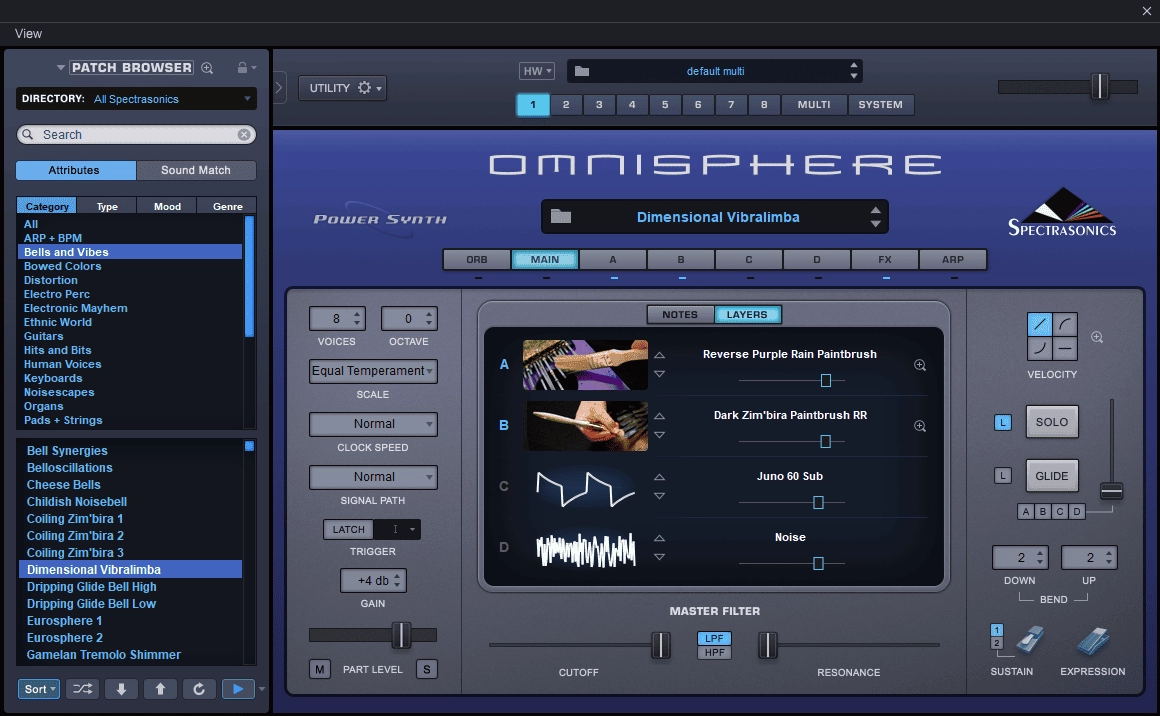Solo the part with S button

(x=427, y=669)
